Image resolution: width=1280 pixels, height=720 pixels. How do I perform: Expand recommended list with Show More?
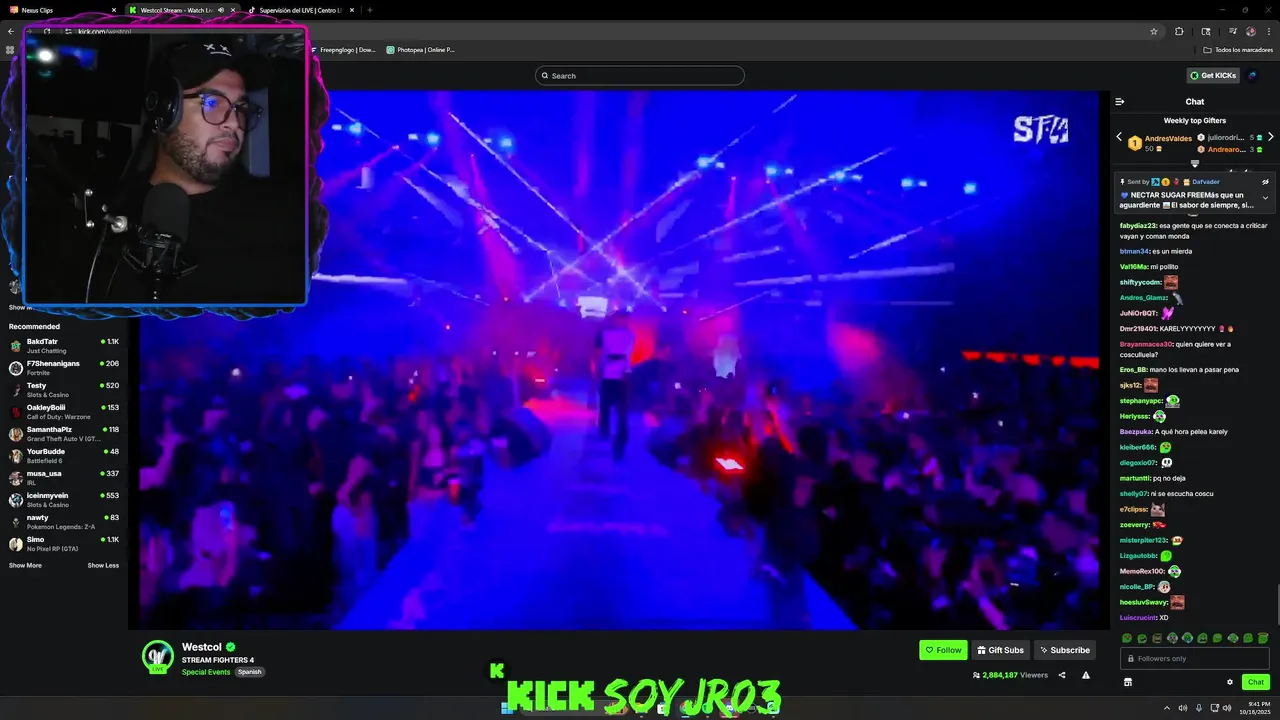25,565
